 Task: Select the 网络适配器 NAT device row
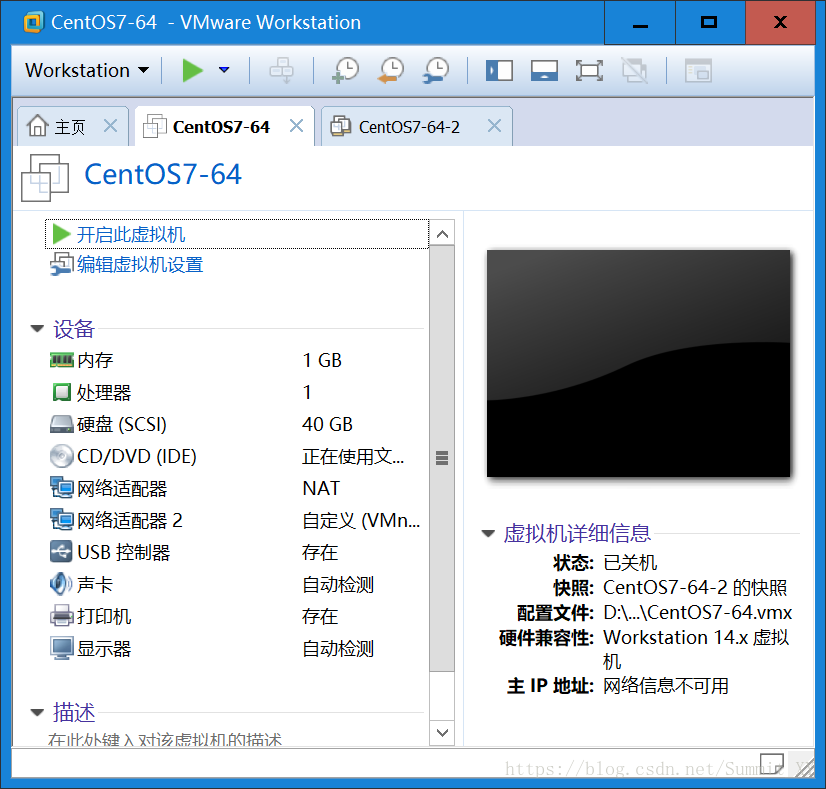pyautogui.click(x=235, y=488)
